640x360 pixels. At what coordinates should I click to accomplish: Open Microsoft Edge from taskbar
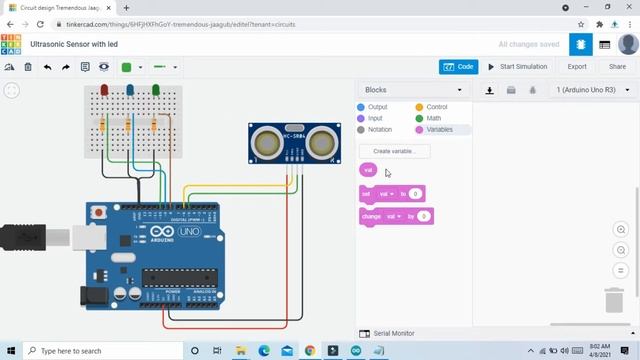pos(264,351)
